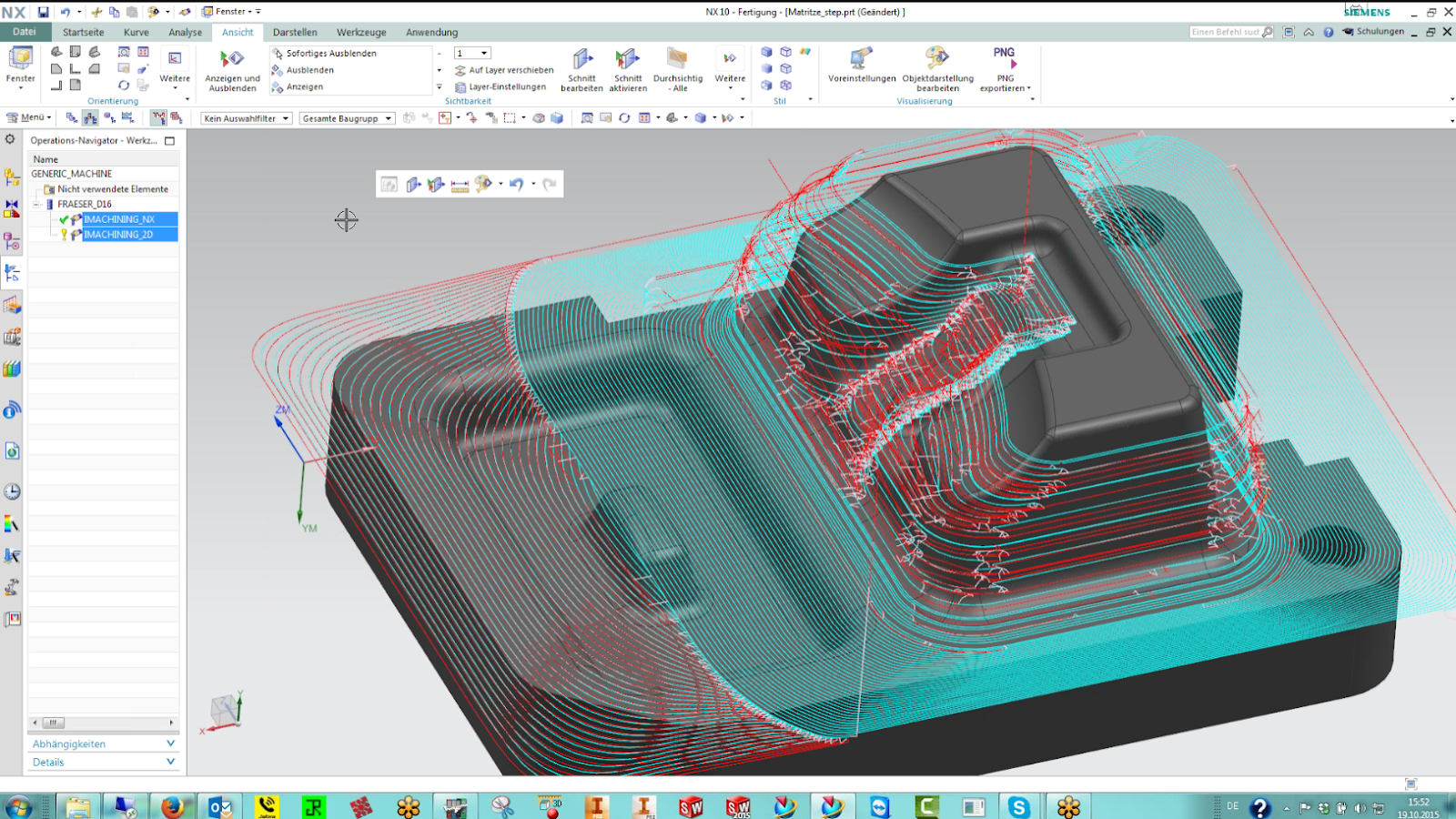Switch to Analyse ribbon tab
The image size is (1456, 819).
[185, 32]
